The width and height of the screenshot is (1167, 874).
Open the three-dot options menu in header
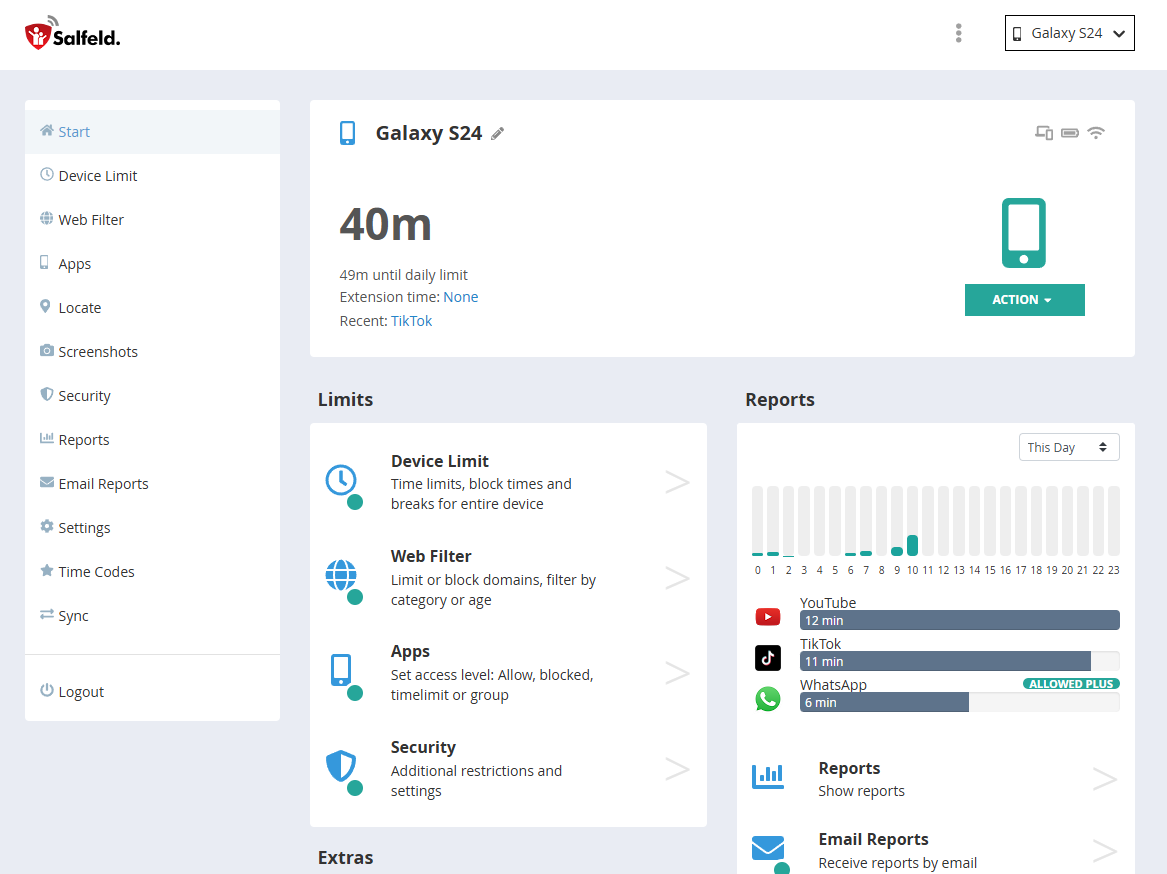(x=958, y=33)
